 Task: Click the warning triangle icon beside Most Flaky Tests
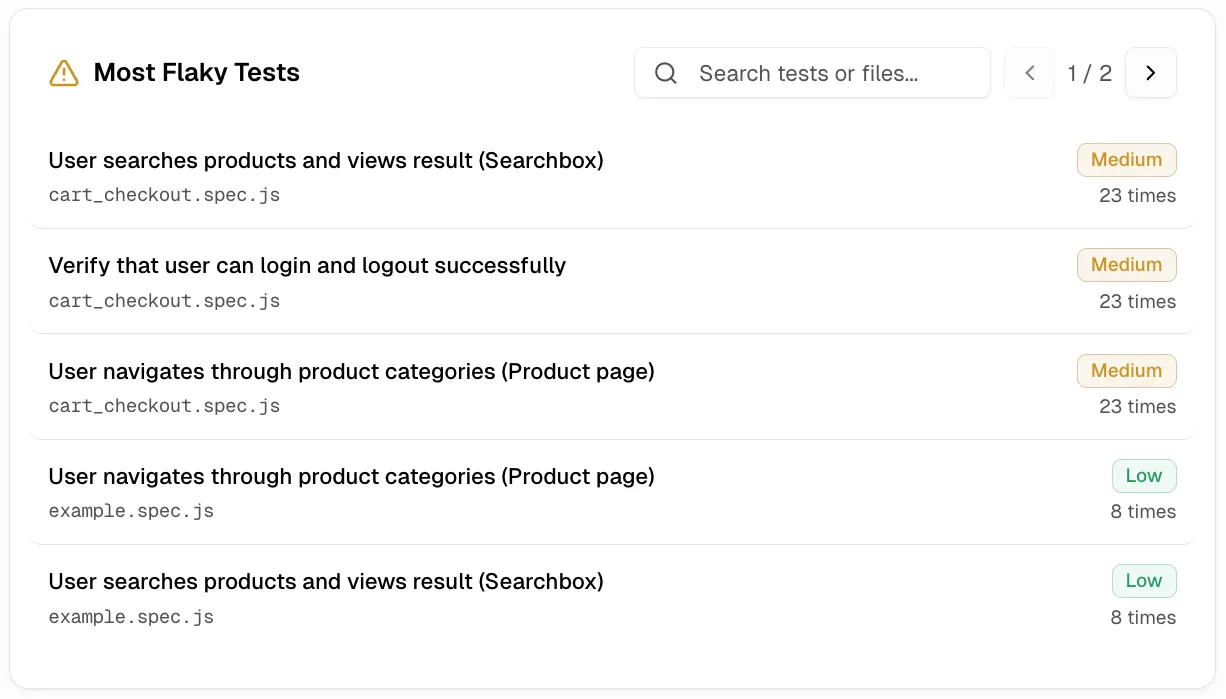click(x=64, y=72)
